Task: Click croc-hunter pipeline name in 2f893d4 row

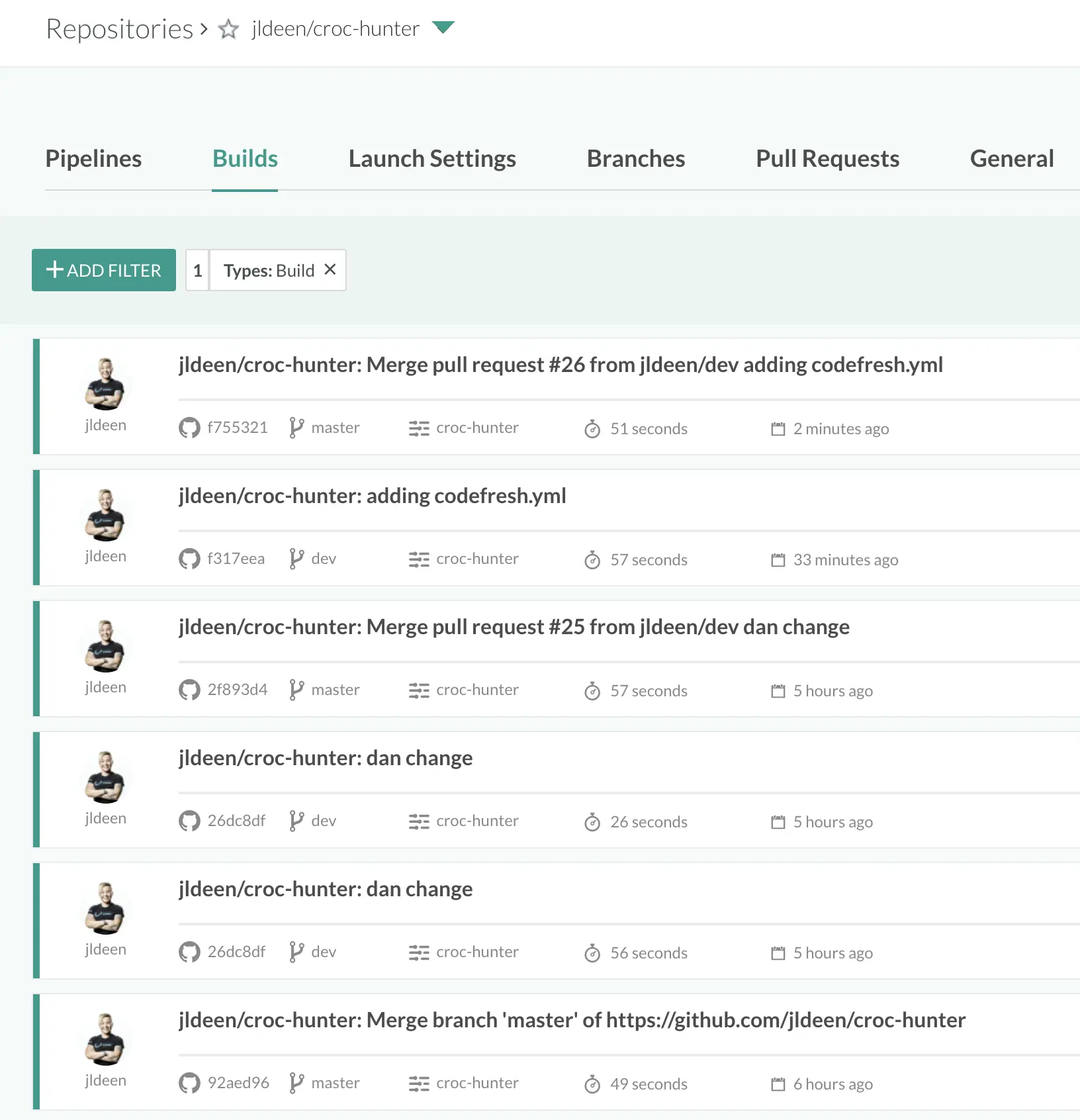Action: (477, 690)
